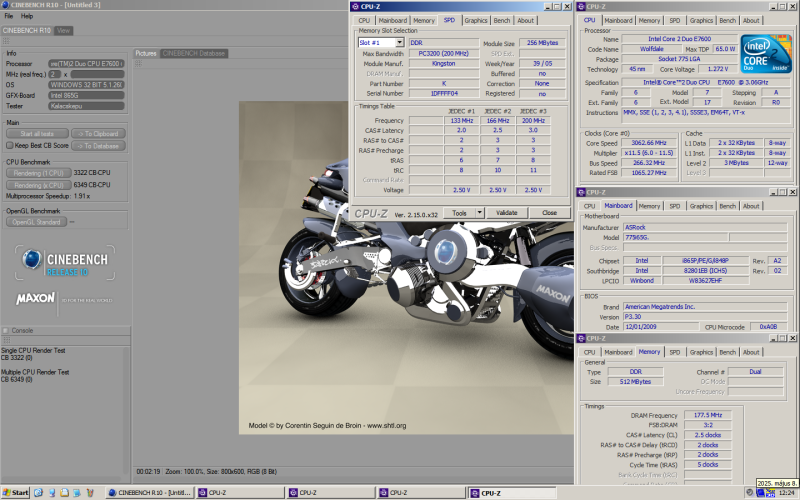Expand the Tools dropdown arrow
Image resolution: width=800 pixels, height=500 pixels.
click(x=480, y=213)
